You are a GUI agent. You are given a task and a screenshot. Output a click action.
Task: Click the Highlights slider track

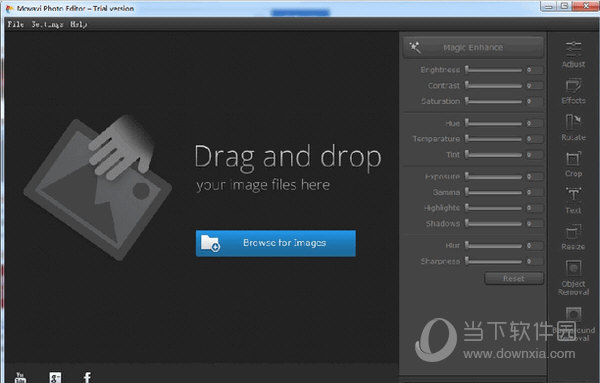coord(494,208)
